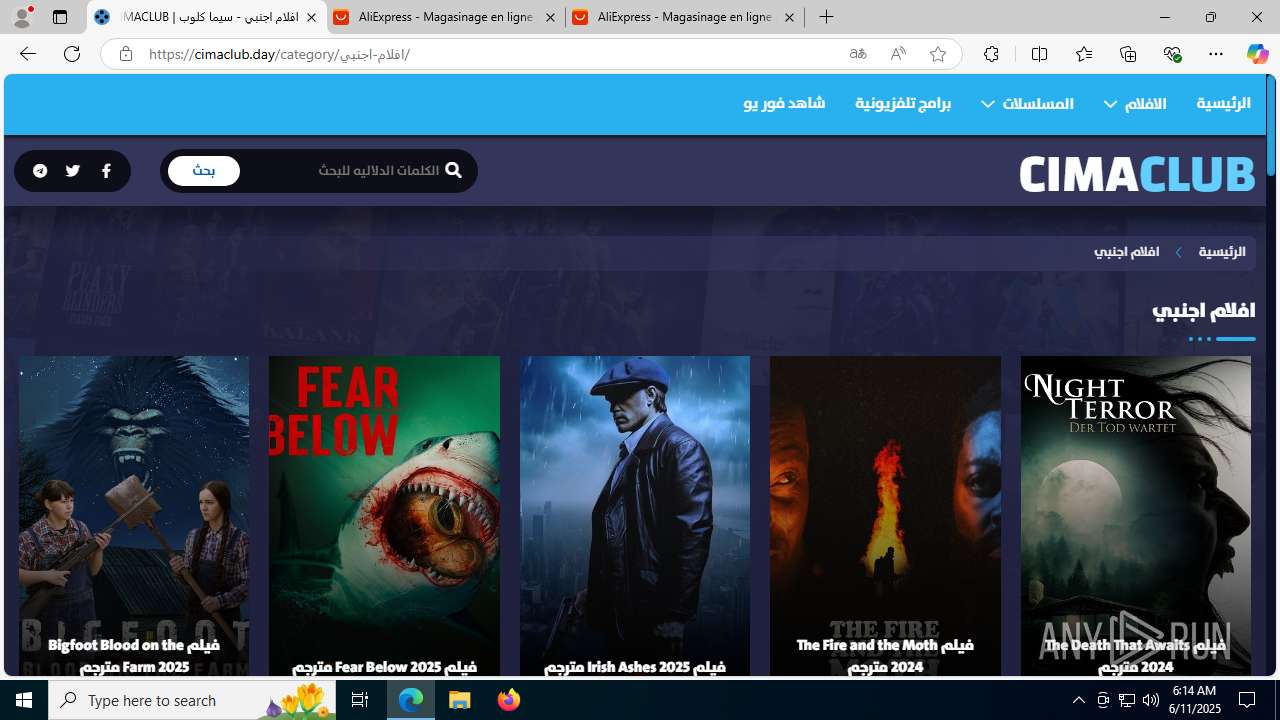Viewport: 1280px width, 720px height.
Task: Close the first AliExpress tab
Action: click(x=550, y=17)
